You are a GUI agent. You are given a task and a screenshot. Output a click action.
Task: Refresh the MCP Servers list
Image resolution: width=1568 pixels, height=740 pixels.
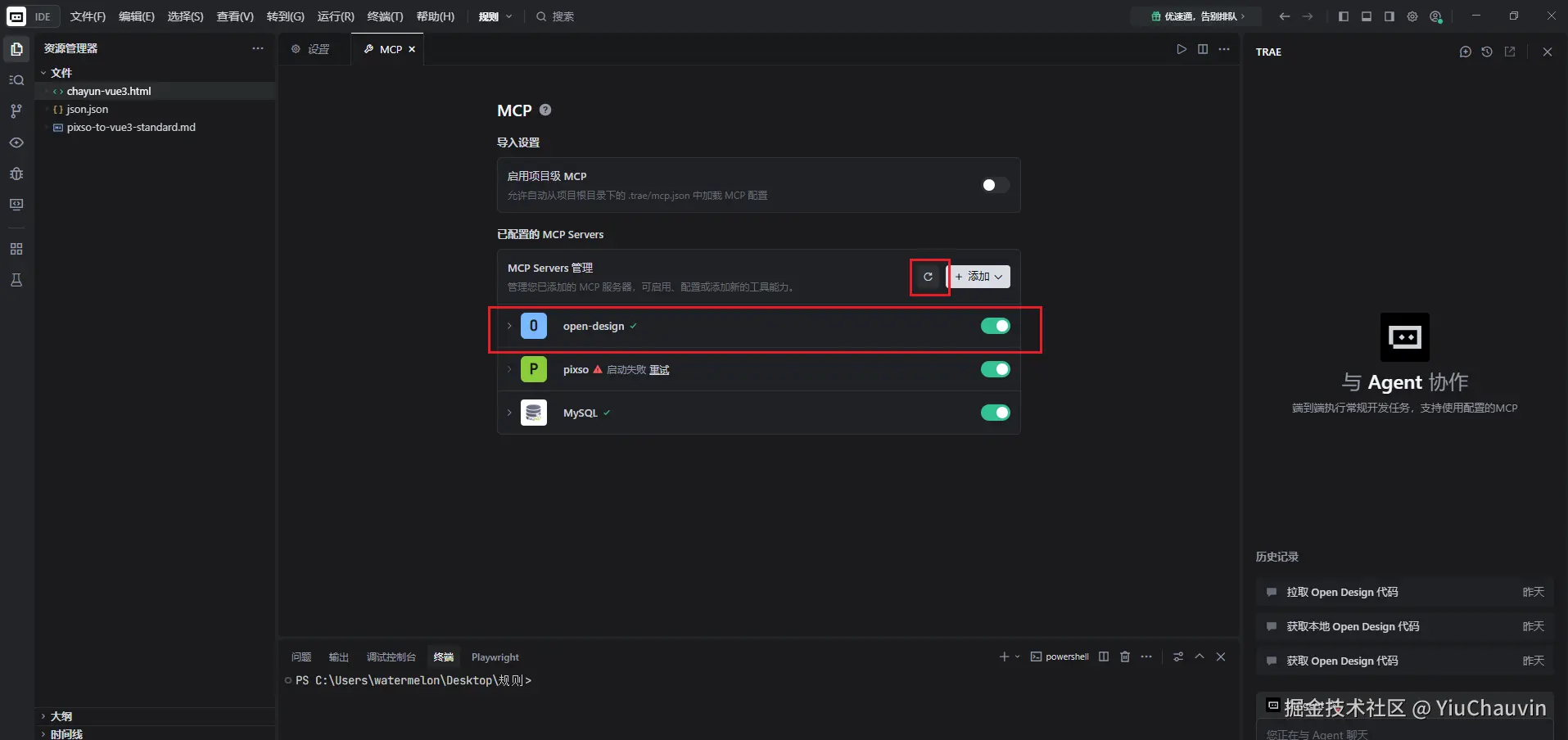(x=929, y=277)
